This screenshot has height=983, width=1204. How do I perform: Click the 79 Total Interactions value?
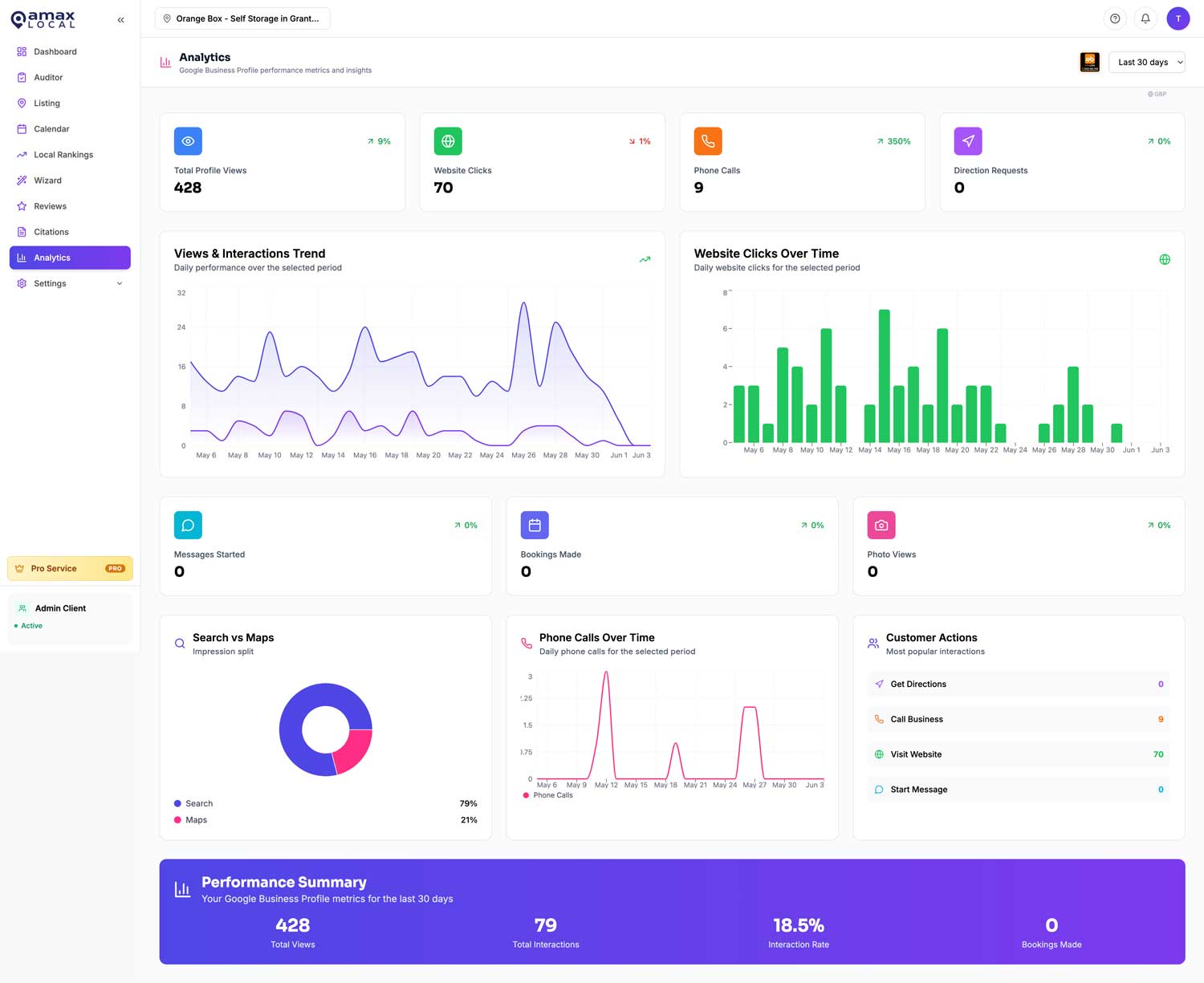[546, 925]
